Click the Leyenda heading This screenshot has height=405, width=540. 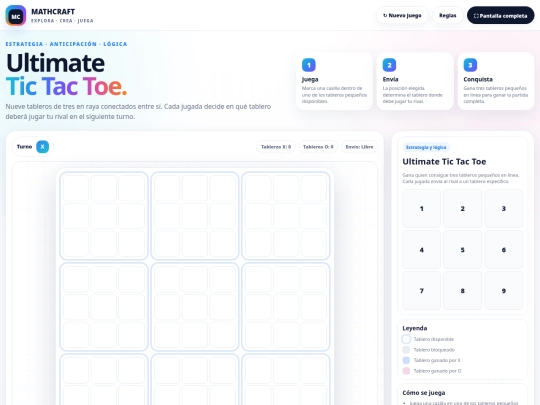coord(415,328)
